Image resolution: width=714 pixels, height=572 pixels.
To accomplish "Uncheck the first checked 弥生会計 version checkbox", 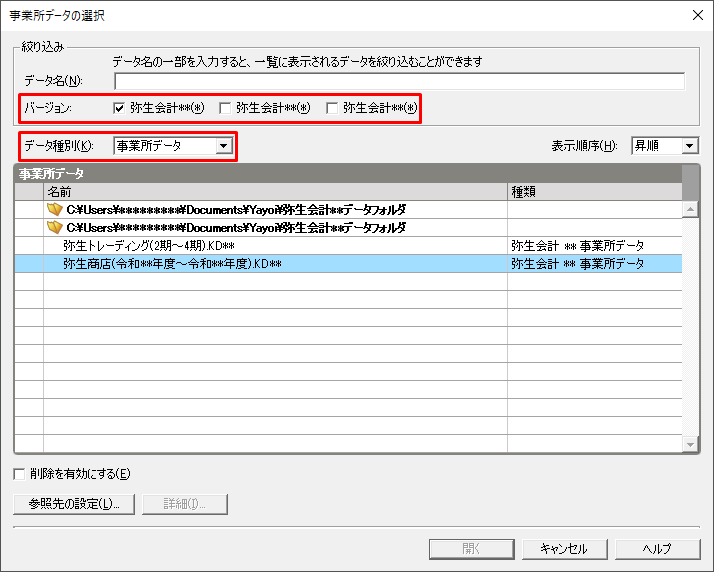I will 119,108.
